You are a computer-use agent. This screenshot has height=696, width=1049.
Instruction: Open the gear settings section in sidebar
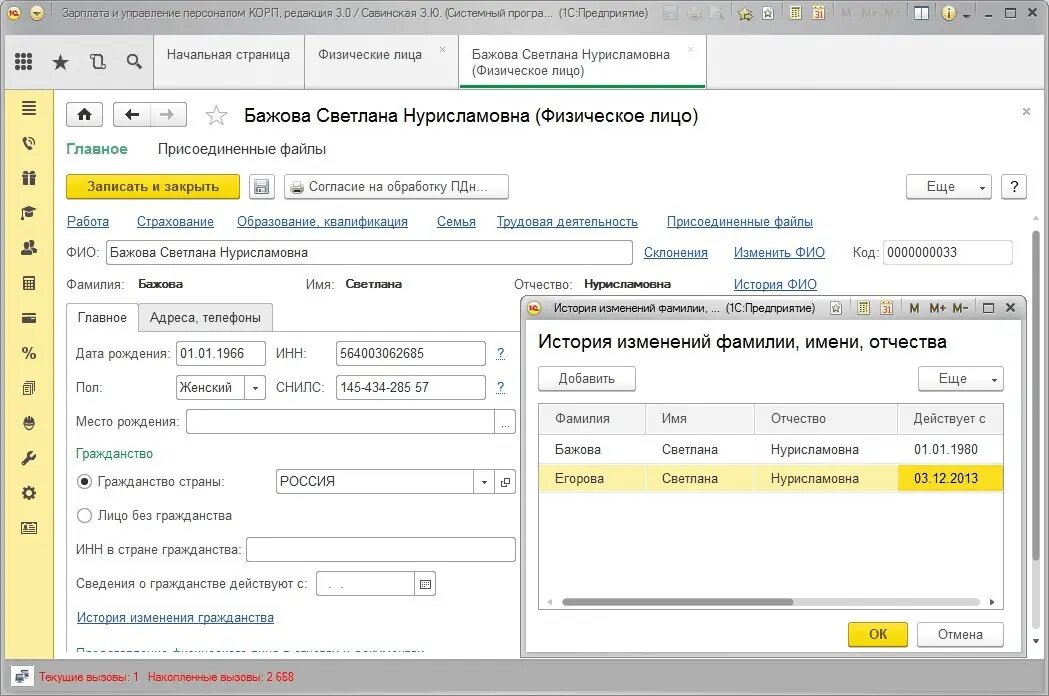[29, 493]
